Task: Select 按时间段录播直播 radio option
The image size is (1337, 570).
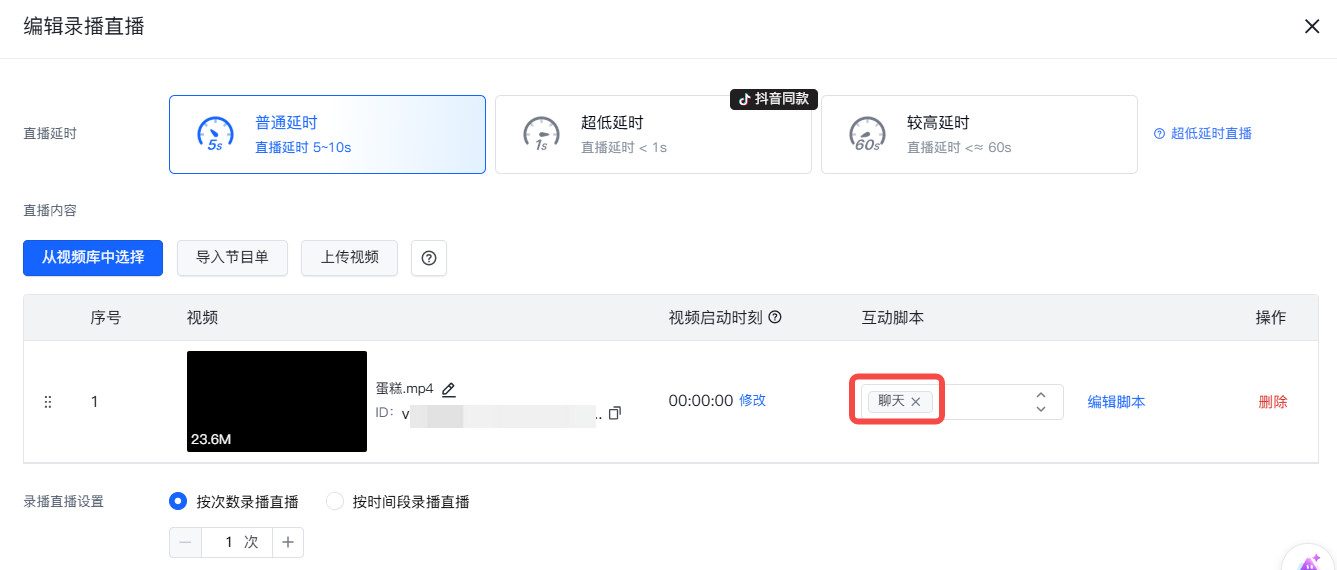Action: tap(335, 501)
